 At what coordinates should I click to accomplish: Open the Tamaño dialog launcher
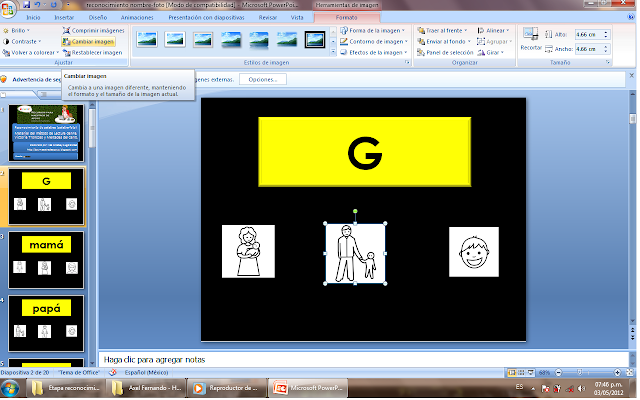pyautogui.click(x=608, y=62)
